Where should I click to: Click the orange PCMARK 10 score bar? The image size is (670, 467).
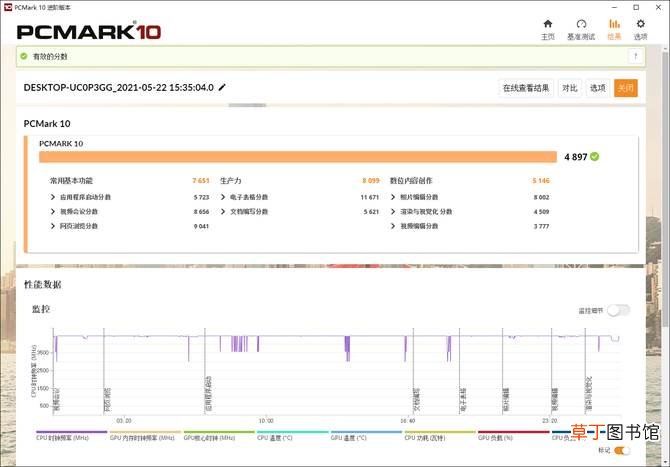pyautogui.click(x=298, y=157)
